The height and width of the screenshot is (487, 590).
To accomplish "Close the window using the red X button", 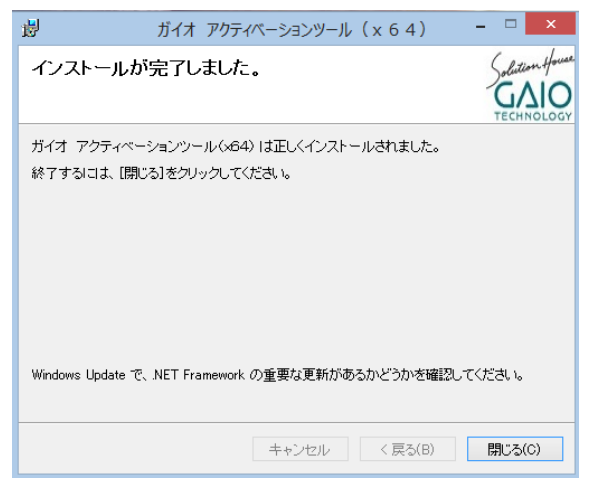I will click(550, 24).
